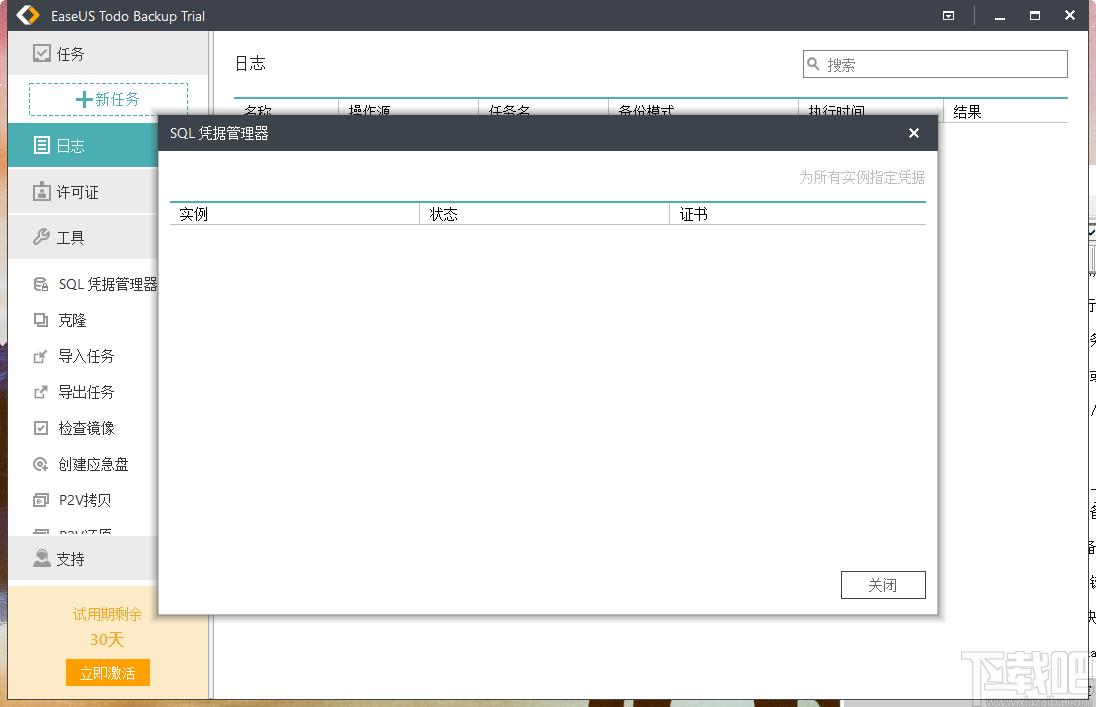
Task: Create a new task with 新任务 button
Action: point(108,99)
